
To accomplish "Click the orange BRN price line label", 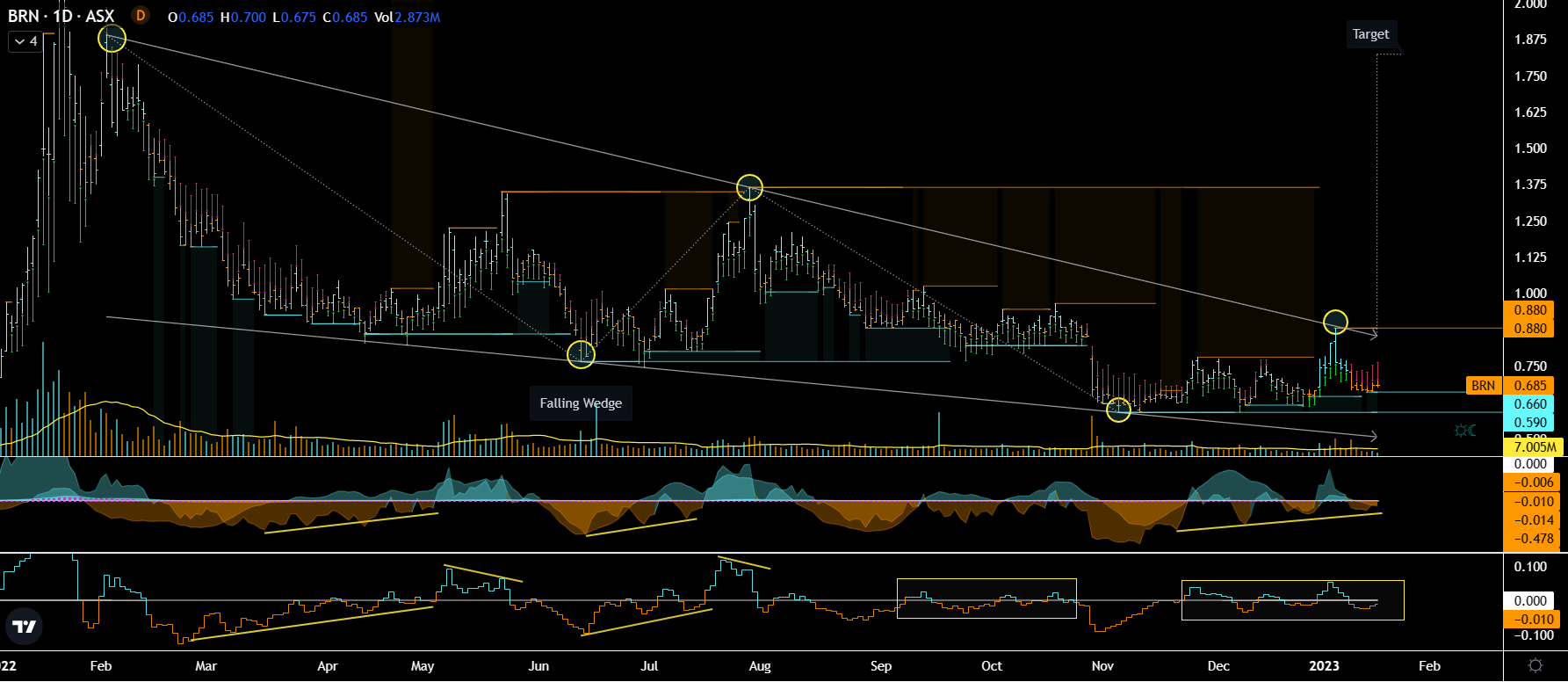I will tap(1483, 386).
